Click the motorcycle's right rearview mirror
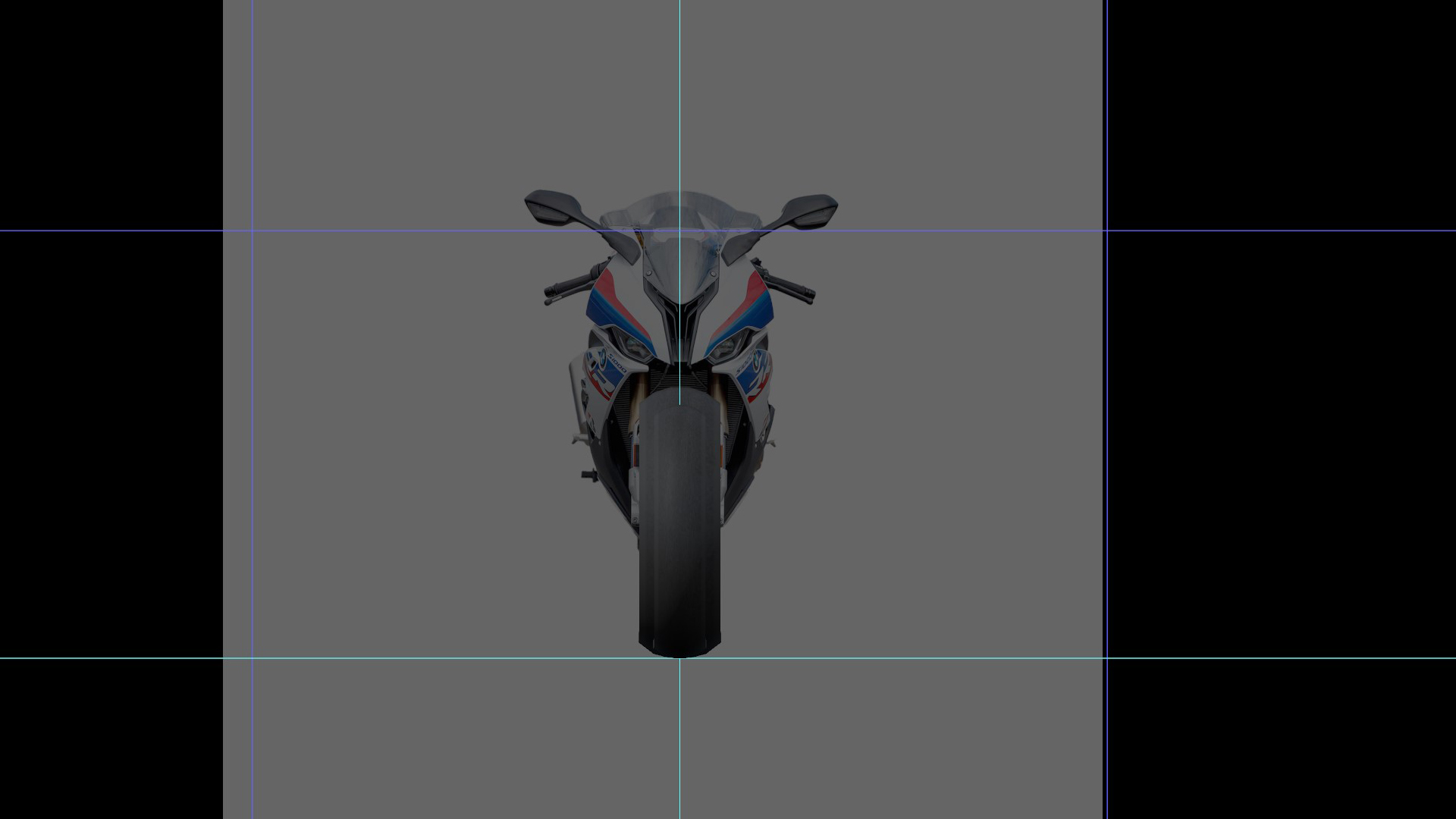The width and height of the screenshot is (1456, 819). click(810, 209)
